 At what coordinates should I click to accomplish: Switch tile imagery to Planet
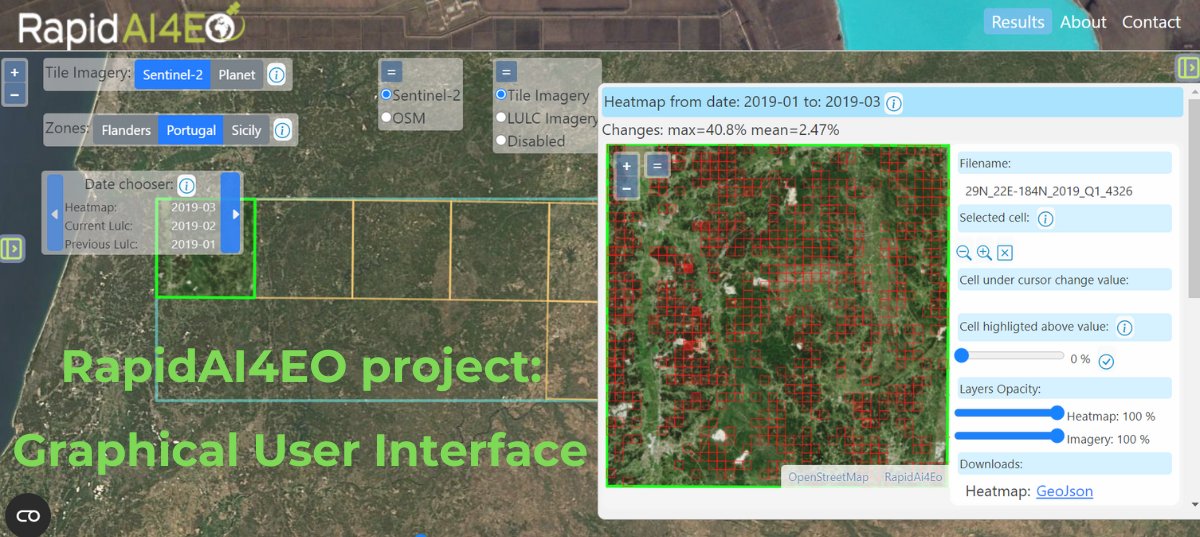(x=237, y=75)
